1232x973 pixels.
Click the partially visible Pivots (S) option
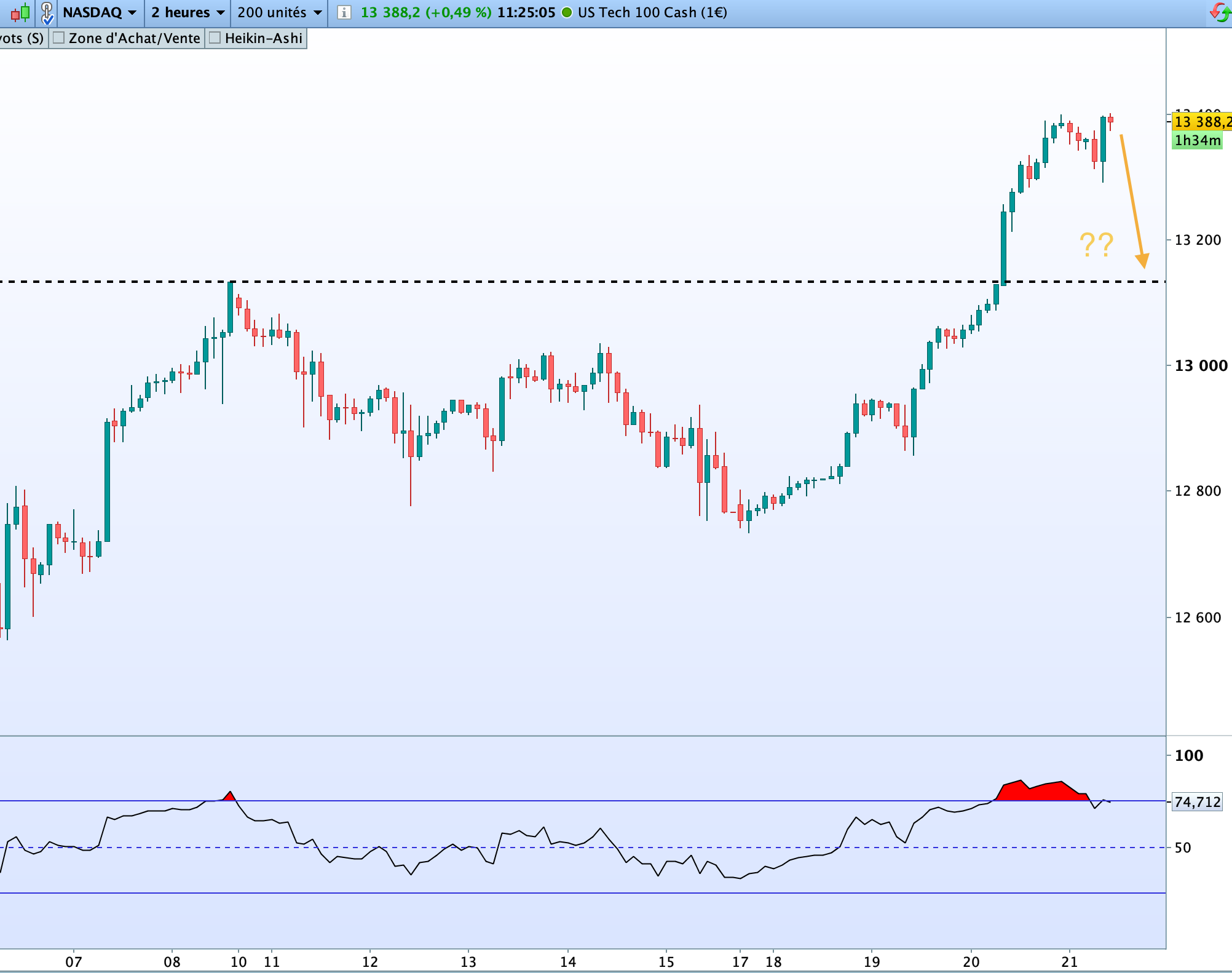(x=22, y=38)
